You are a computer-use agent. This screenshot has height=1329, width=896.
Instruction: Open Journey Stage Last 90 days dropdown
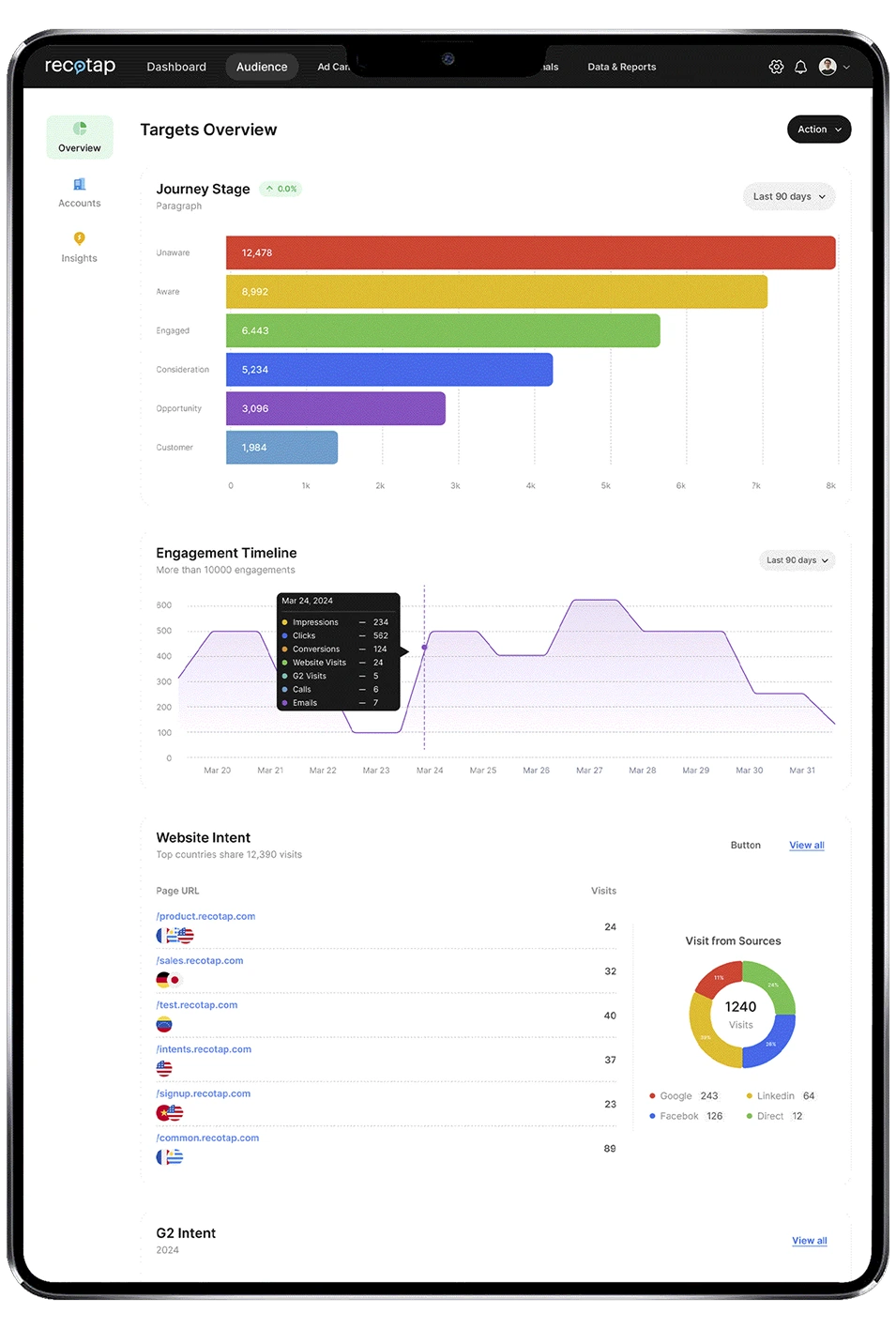pyautogui.click(x=788, y=197)
